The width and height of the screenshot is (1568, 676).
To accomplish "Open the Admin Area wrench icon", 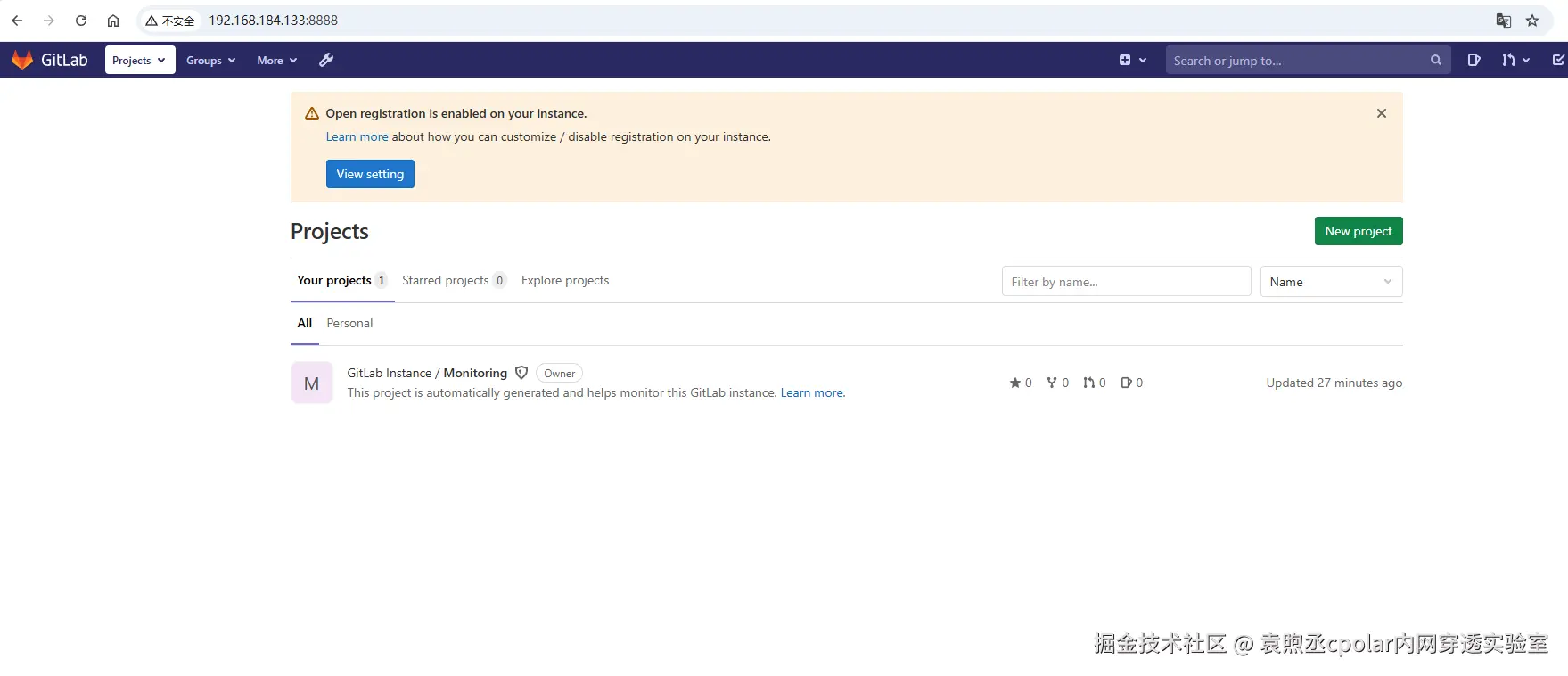I will [x=326, y=60].
